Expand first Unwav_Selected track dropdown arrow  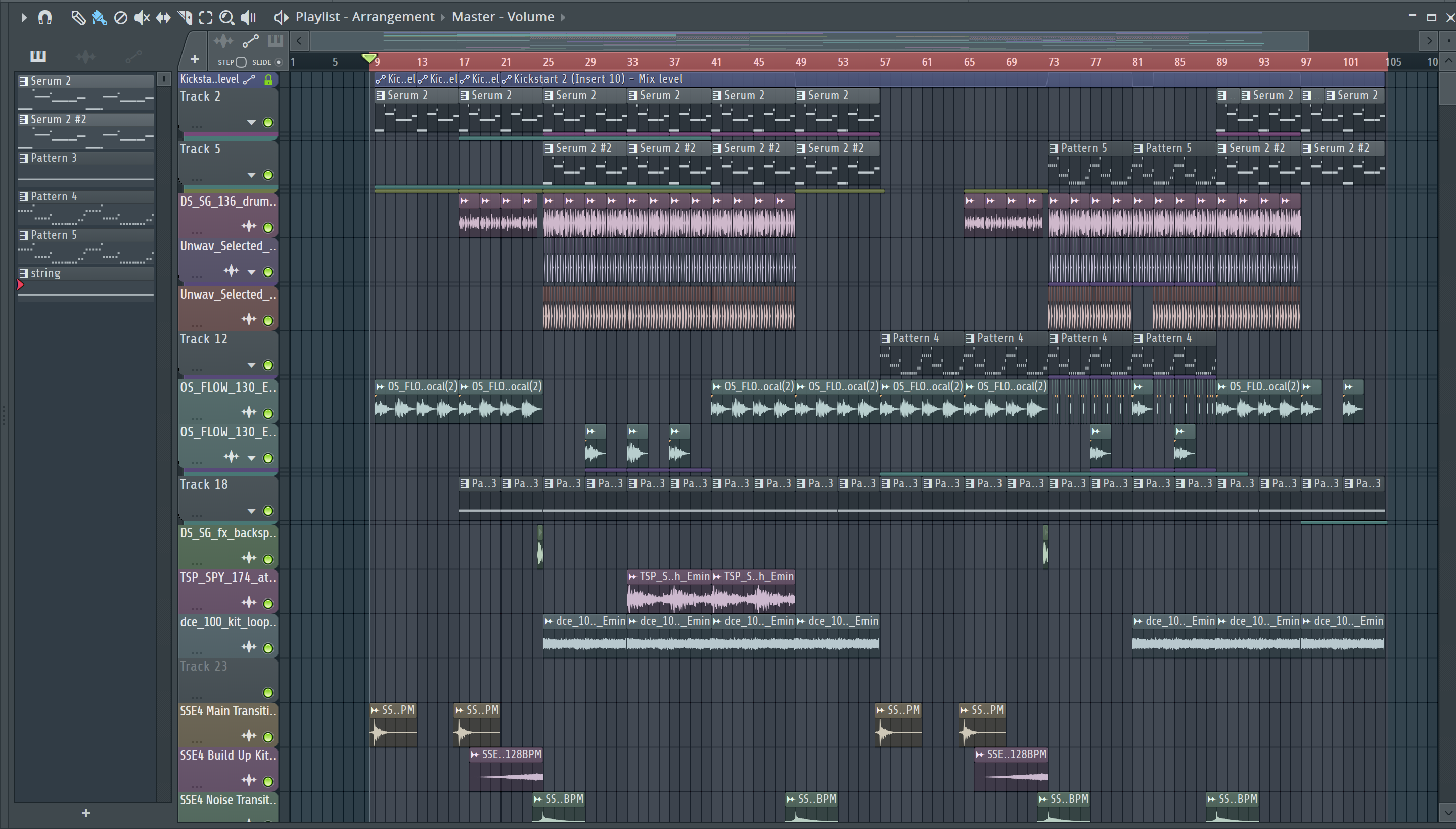click(251, 272)
